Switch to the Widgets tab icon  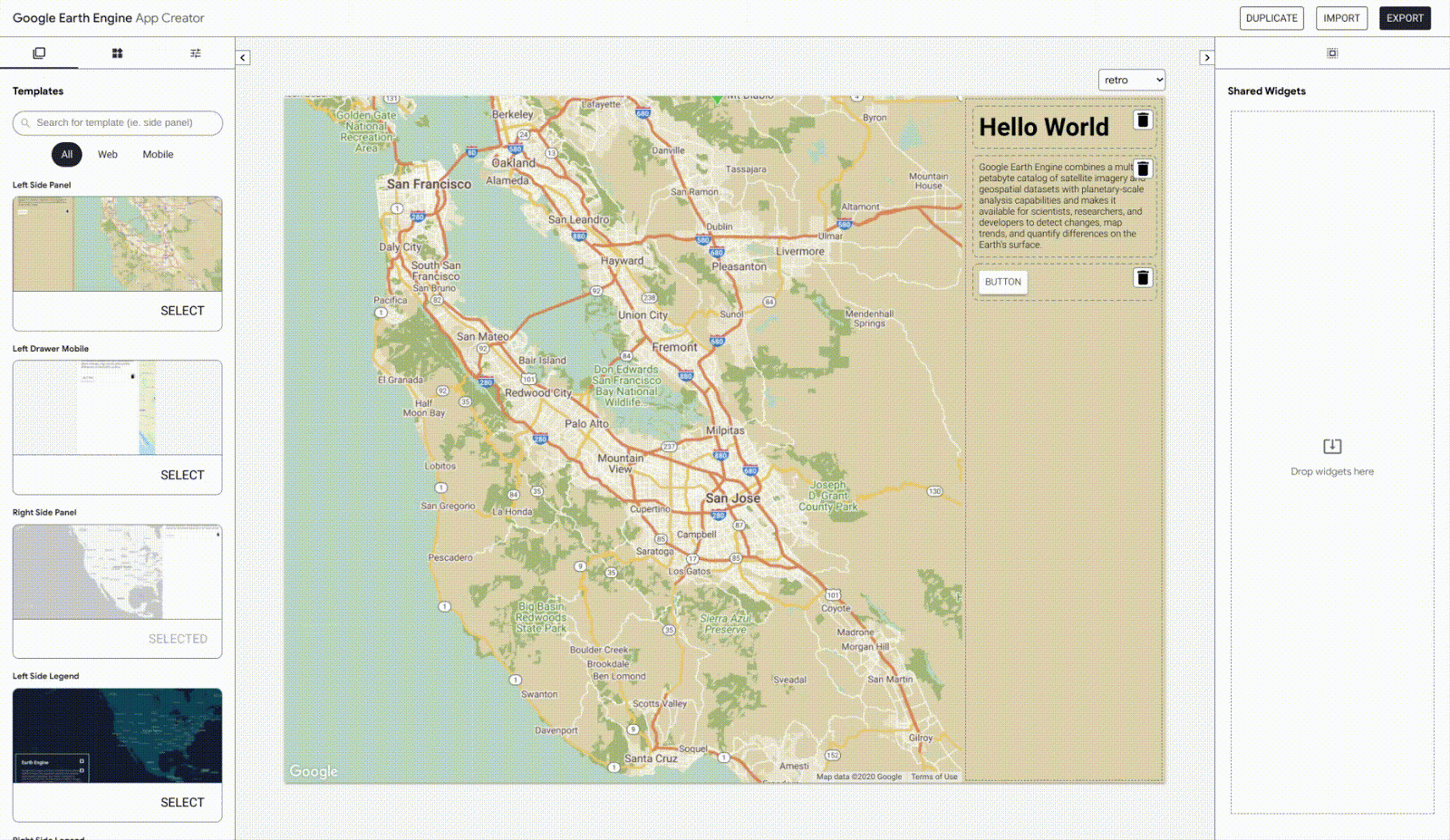[x=117, y=53]
